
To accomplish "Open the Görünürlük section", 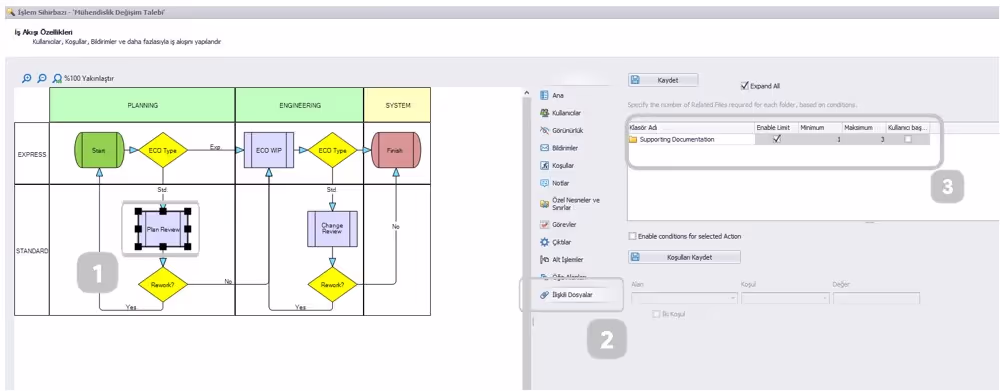I will 562,130.
